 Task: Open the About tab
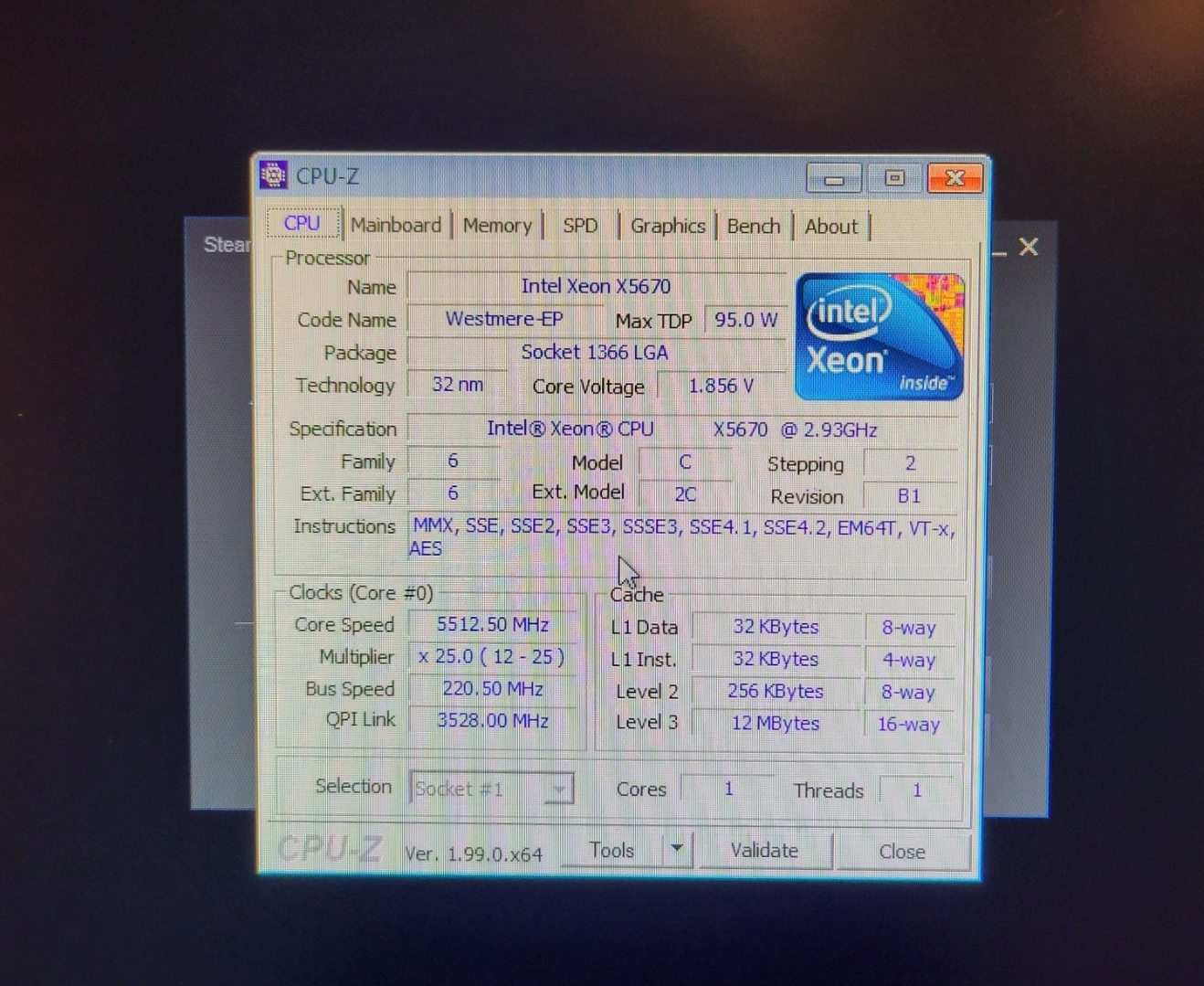point(831,227)
